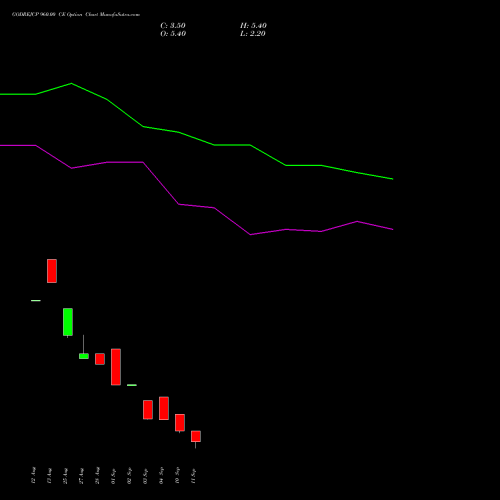Viewport: 500px width, 500px height.
Task: Click the red candle above 04 Sep
Action: 164,408
